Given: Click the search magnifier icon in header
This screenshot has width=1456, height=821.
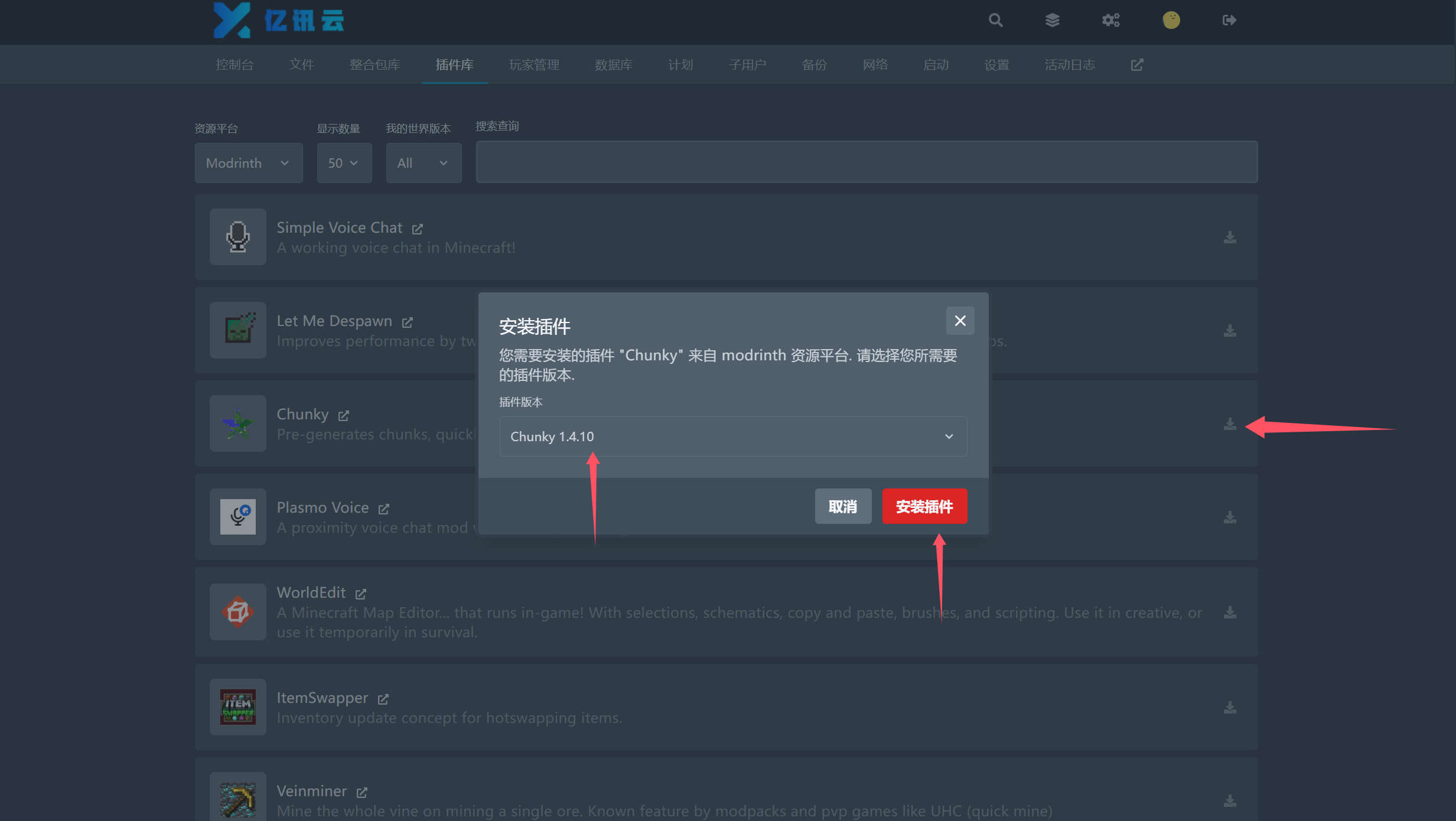Looking at the screenshot, I should point(995,20).
